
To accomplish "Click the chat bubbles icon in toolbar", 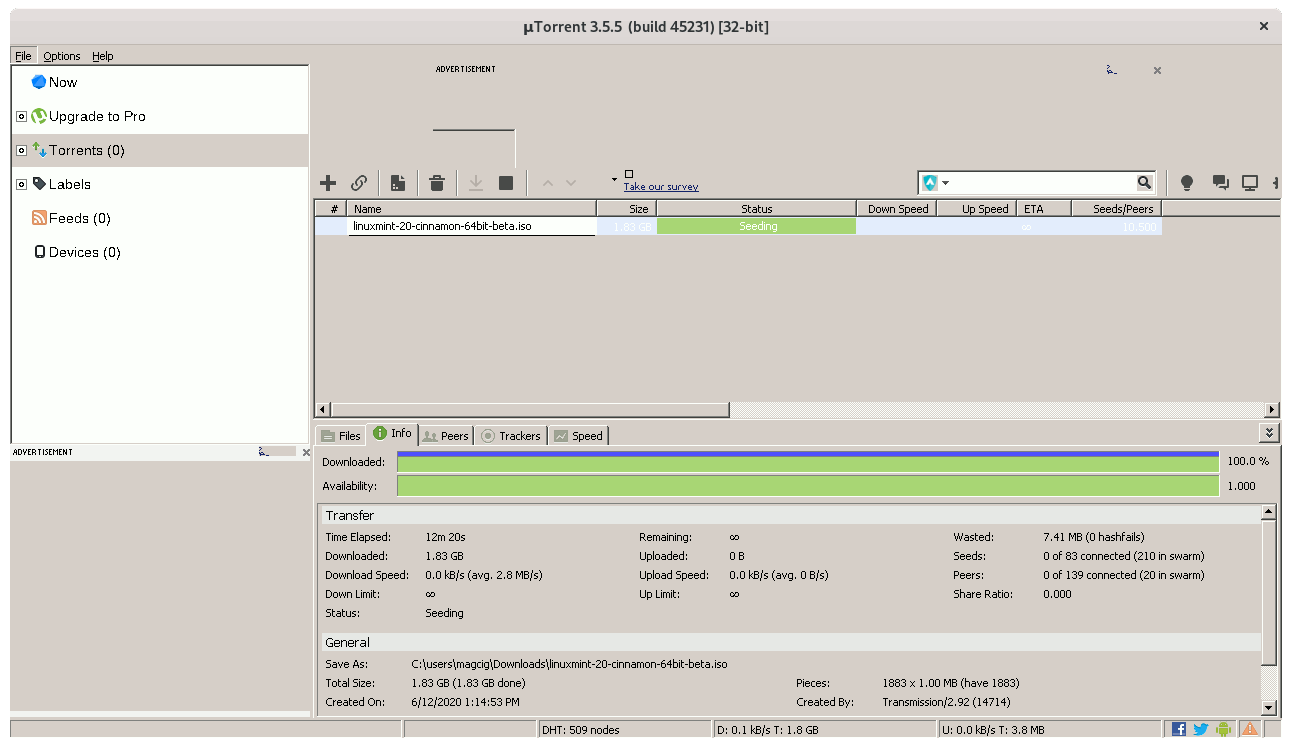I will pos(1220,183).
